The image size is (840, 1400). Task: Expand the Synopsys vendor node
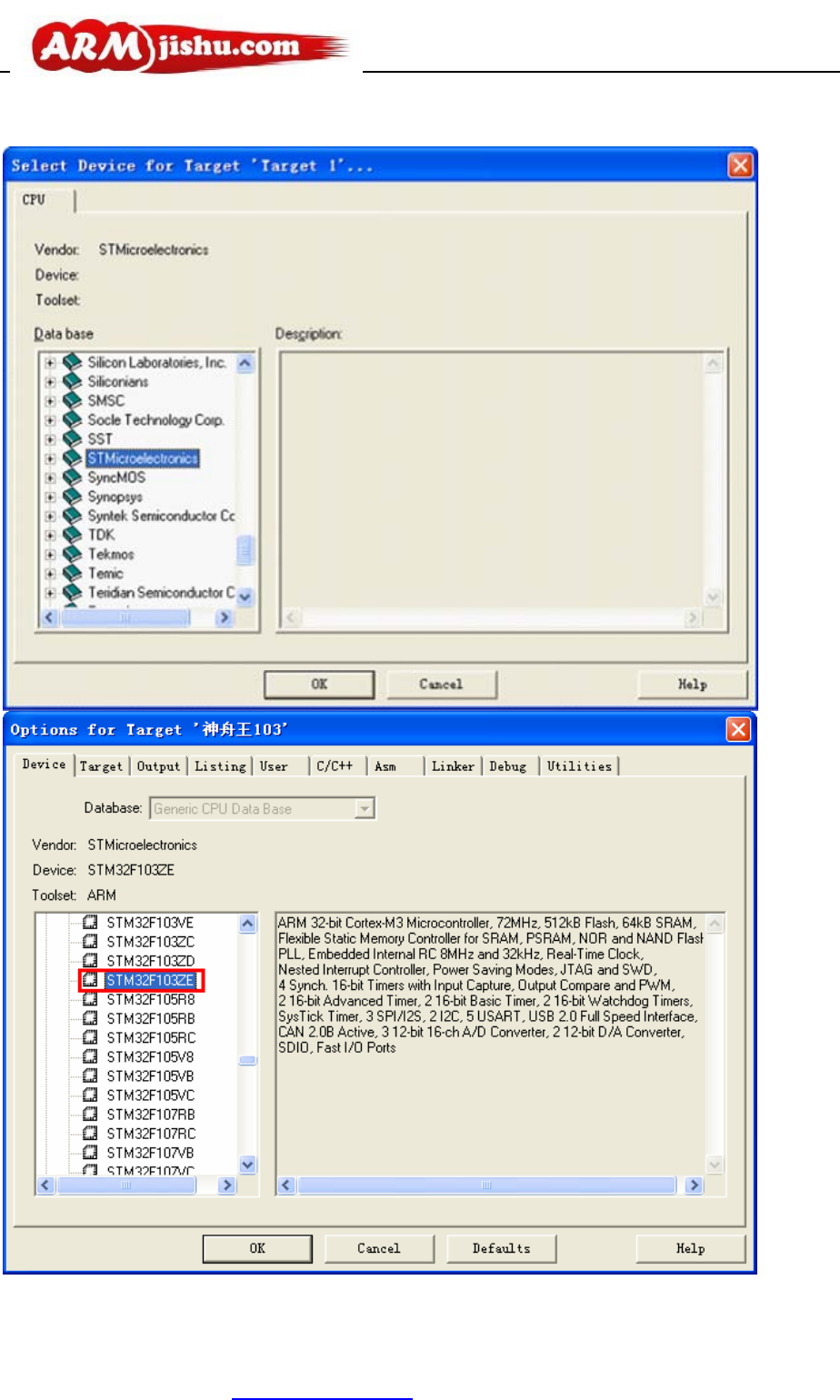(x=51, y=497)
